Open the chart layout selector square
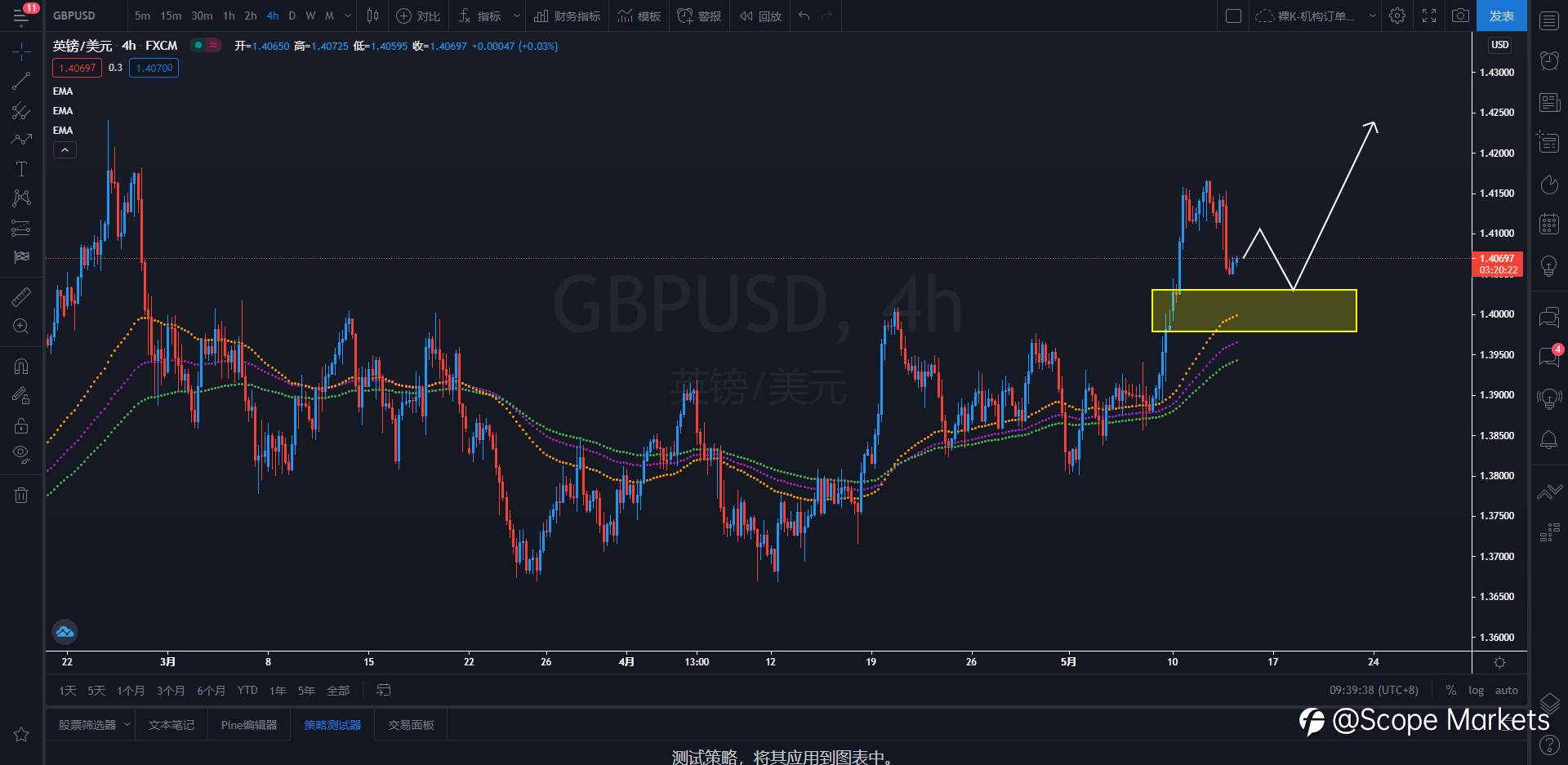 pos(1233,16)
